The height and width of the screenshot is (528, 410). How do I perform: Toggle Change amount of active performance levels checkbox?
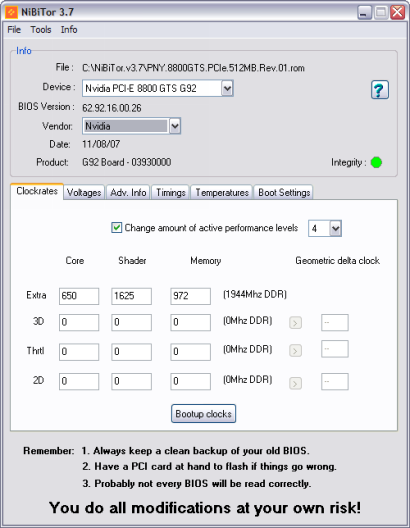tap(116, 228)
